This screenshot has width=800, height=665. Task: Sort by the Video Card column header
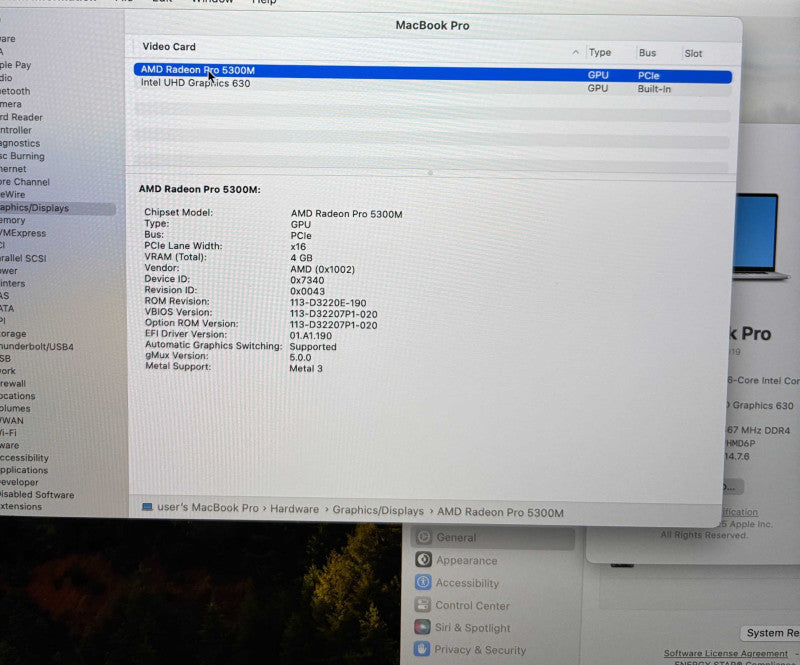[x=169, y=47]
